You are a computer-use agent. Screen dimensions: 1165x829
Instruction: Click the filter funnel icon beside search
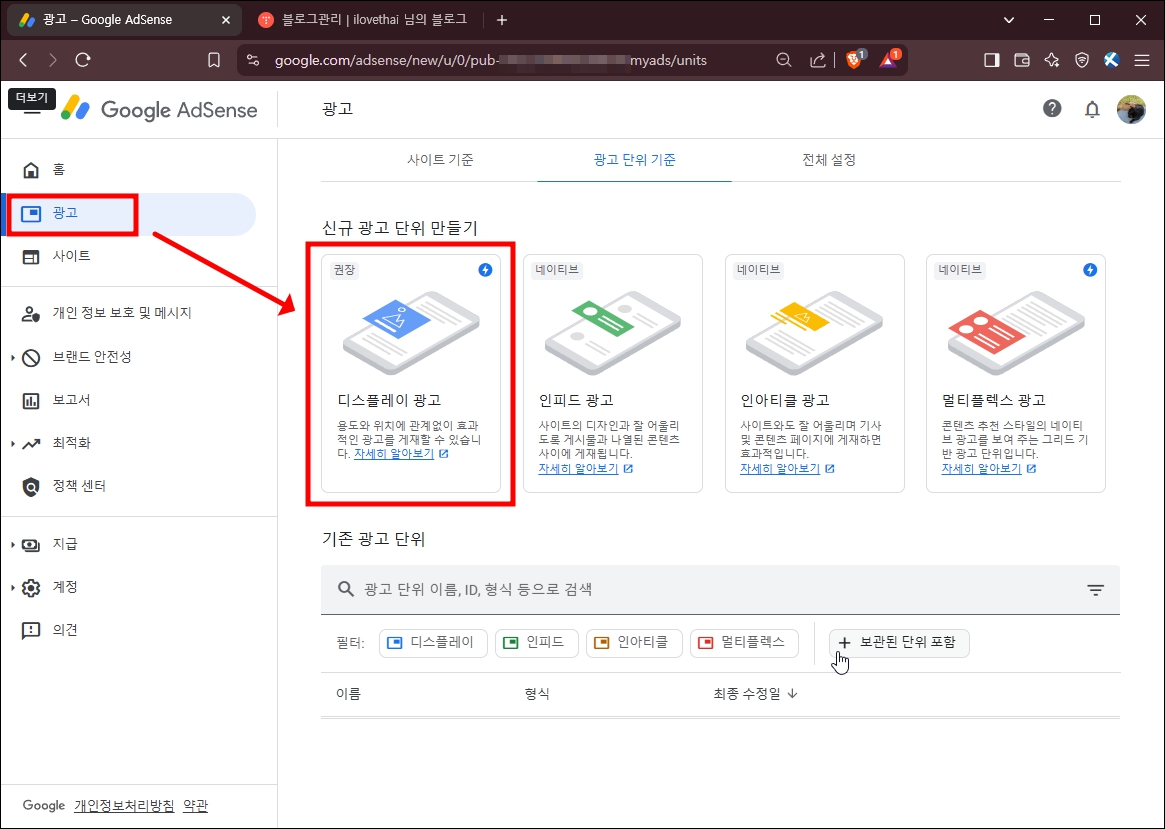tap(1095, 590)
